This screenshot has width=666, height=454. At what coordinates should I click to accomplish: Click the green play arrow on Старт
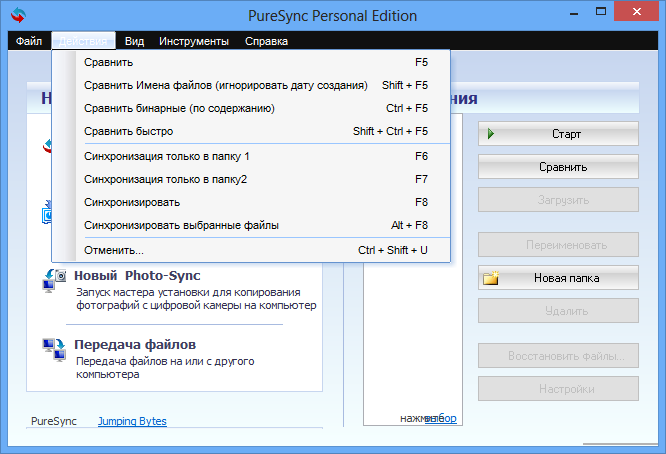point(491,133)
